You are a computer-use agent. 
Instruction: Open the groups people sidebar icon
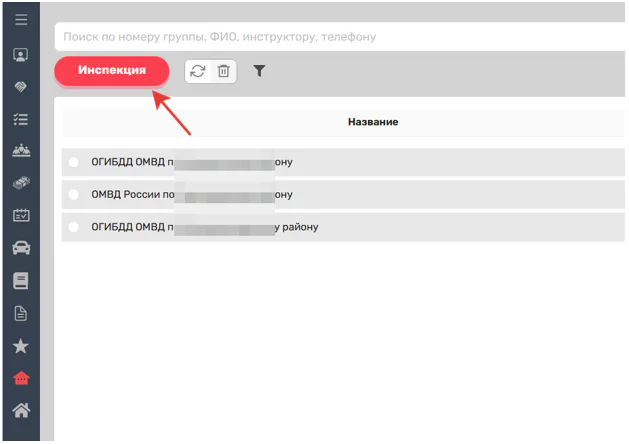click(20, 151)
